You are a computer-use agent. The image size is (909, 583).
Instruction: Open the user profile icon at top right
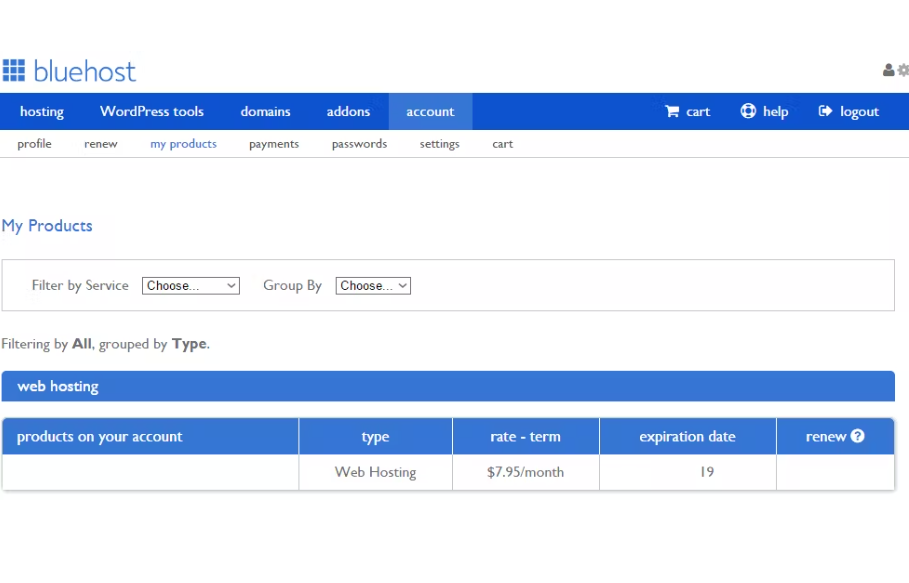[x=888, y=70]
